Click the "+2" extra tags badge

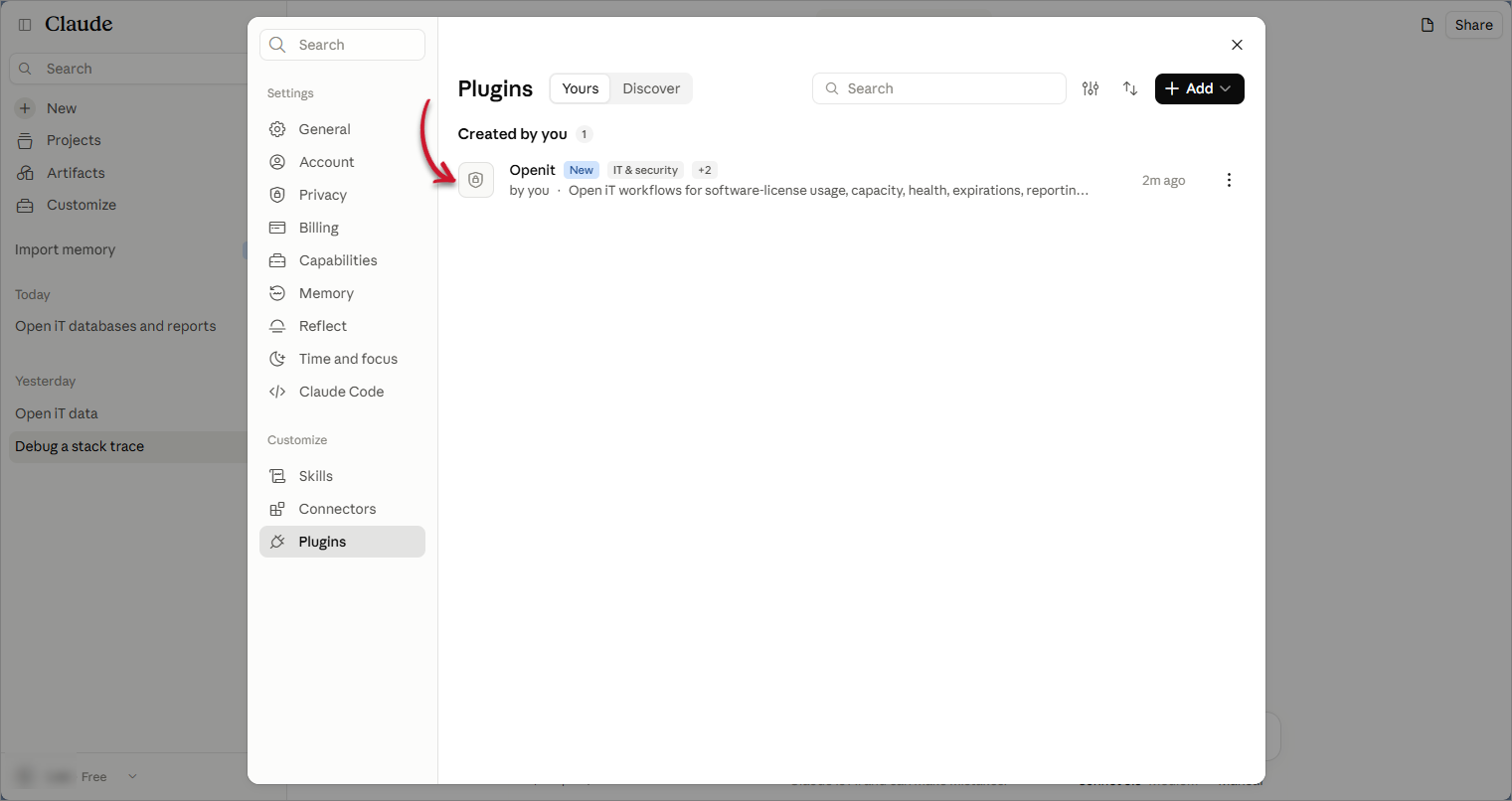[x=705, y=170]
